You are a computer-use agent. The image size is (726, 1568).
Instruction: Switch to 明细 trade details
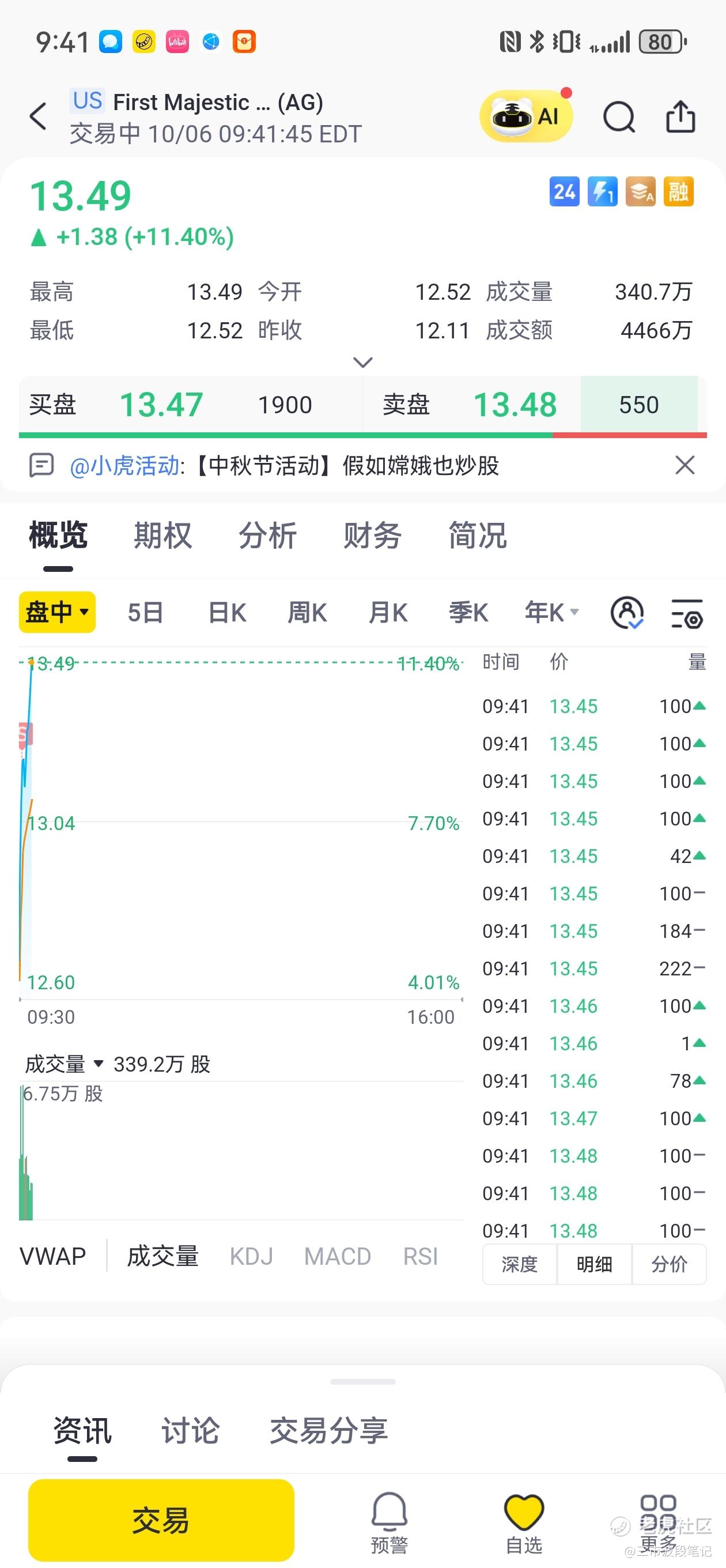coord(595,1264)
